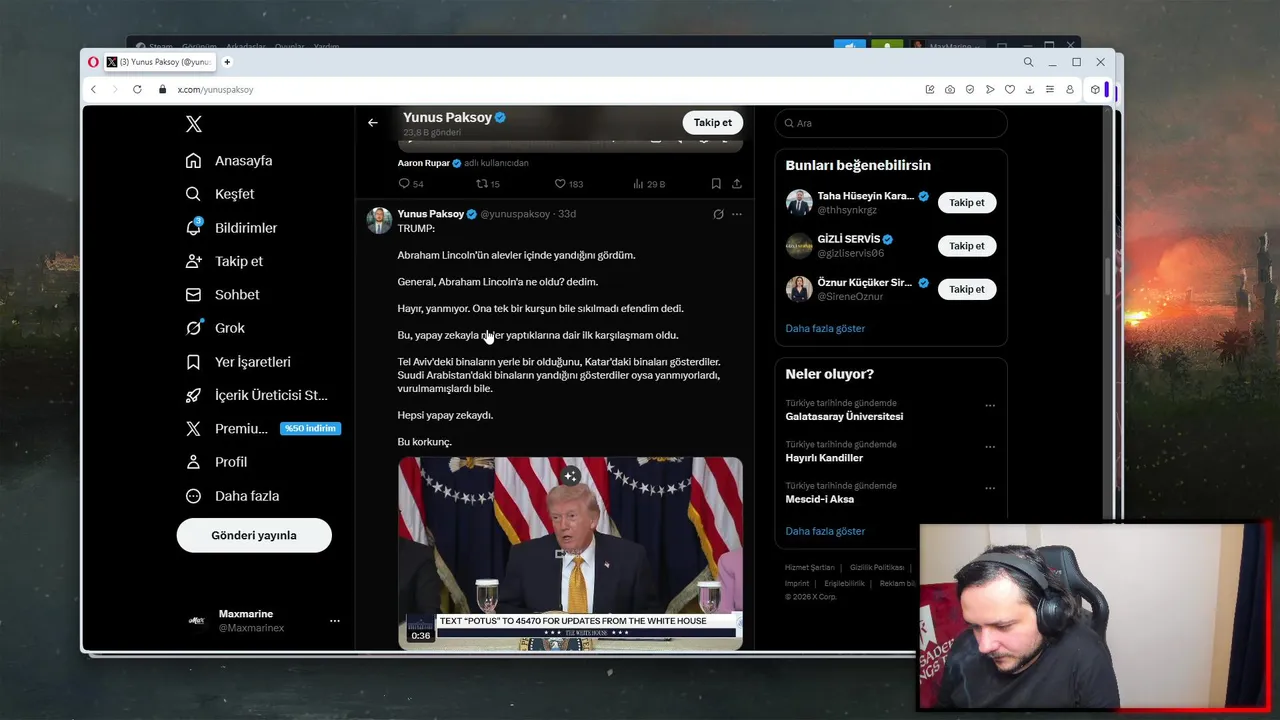Open Hizmet Şartları footer link
Viewport: 1280px width, 720px height.
coord(809,568)
